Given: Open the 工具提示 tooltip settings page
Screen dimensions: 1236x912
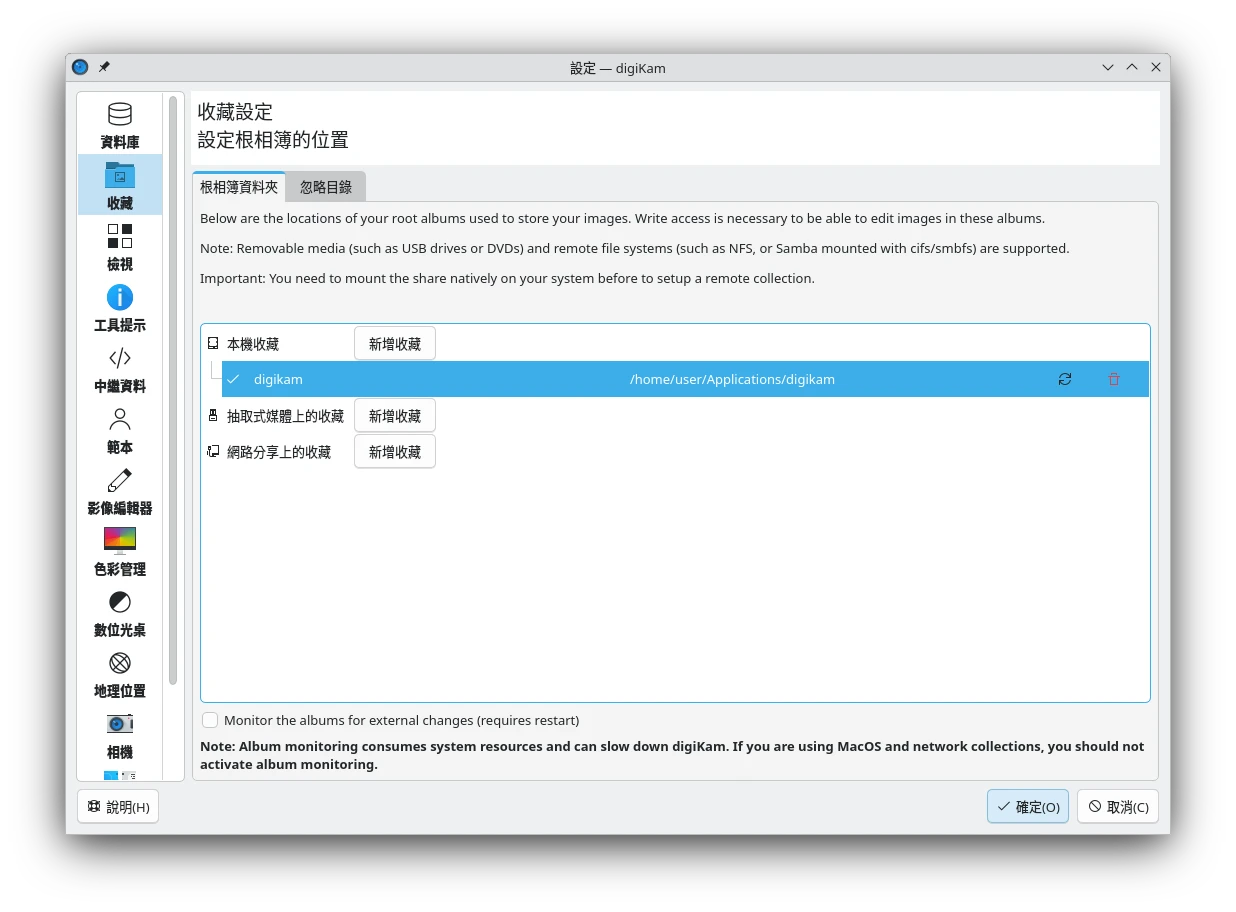Looking at the screenshot, I should (120, 307).
